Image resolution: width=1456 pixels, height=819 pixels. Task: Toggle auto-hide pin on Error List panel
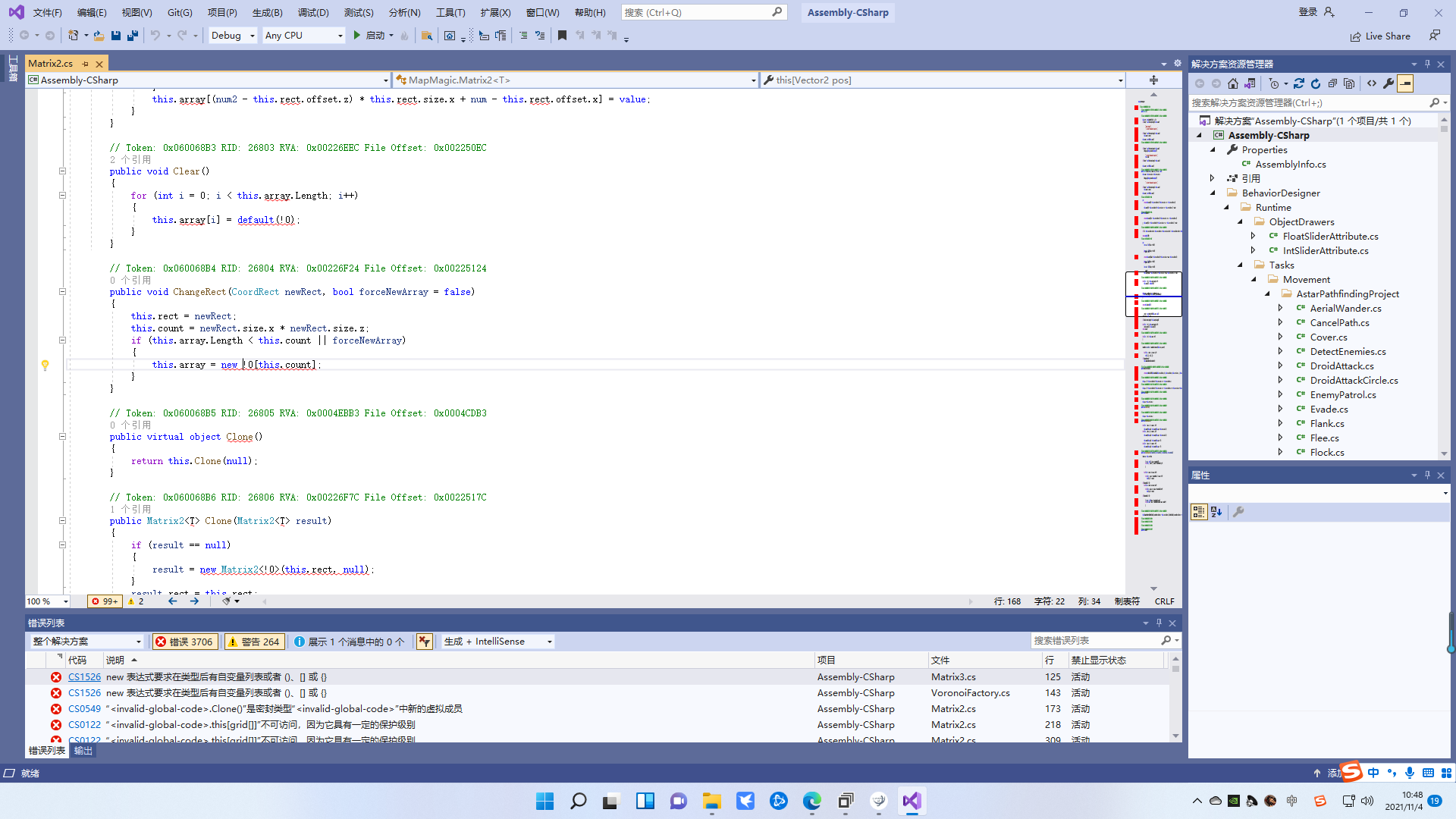[x=1159, y=623]
